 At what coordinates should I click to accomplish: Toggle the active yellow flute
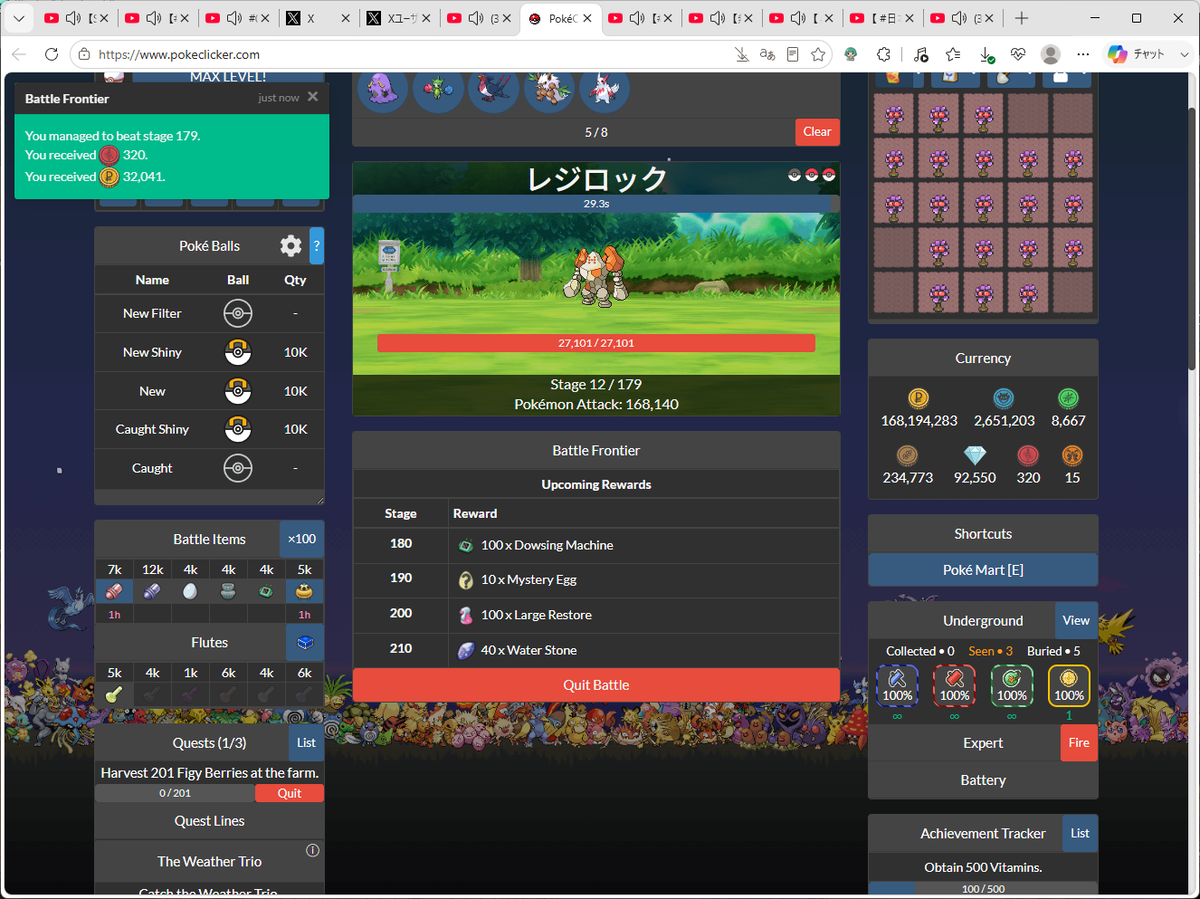tap(114, 694)
